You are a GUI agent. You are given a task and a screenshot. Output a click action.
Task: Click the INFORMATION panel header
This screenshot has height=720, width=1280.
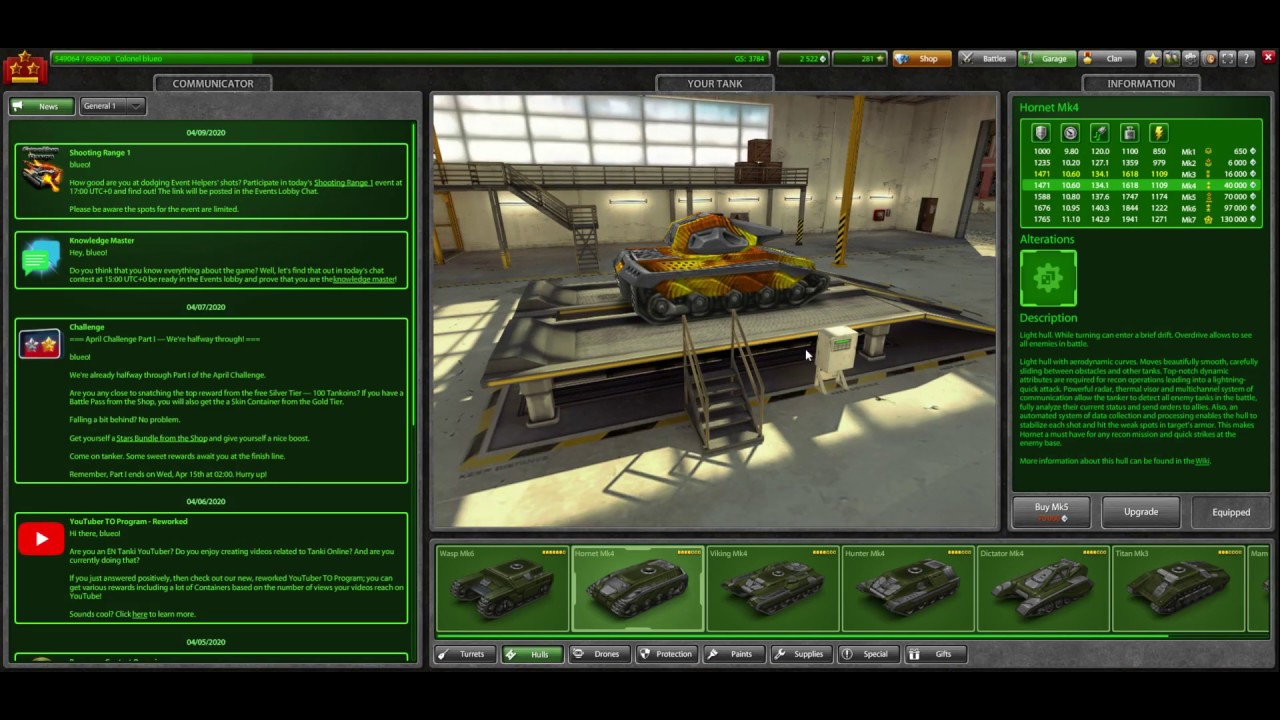coord(1141,83)
